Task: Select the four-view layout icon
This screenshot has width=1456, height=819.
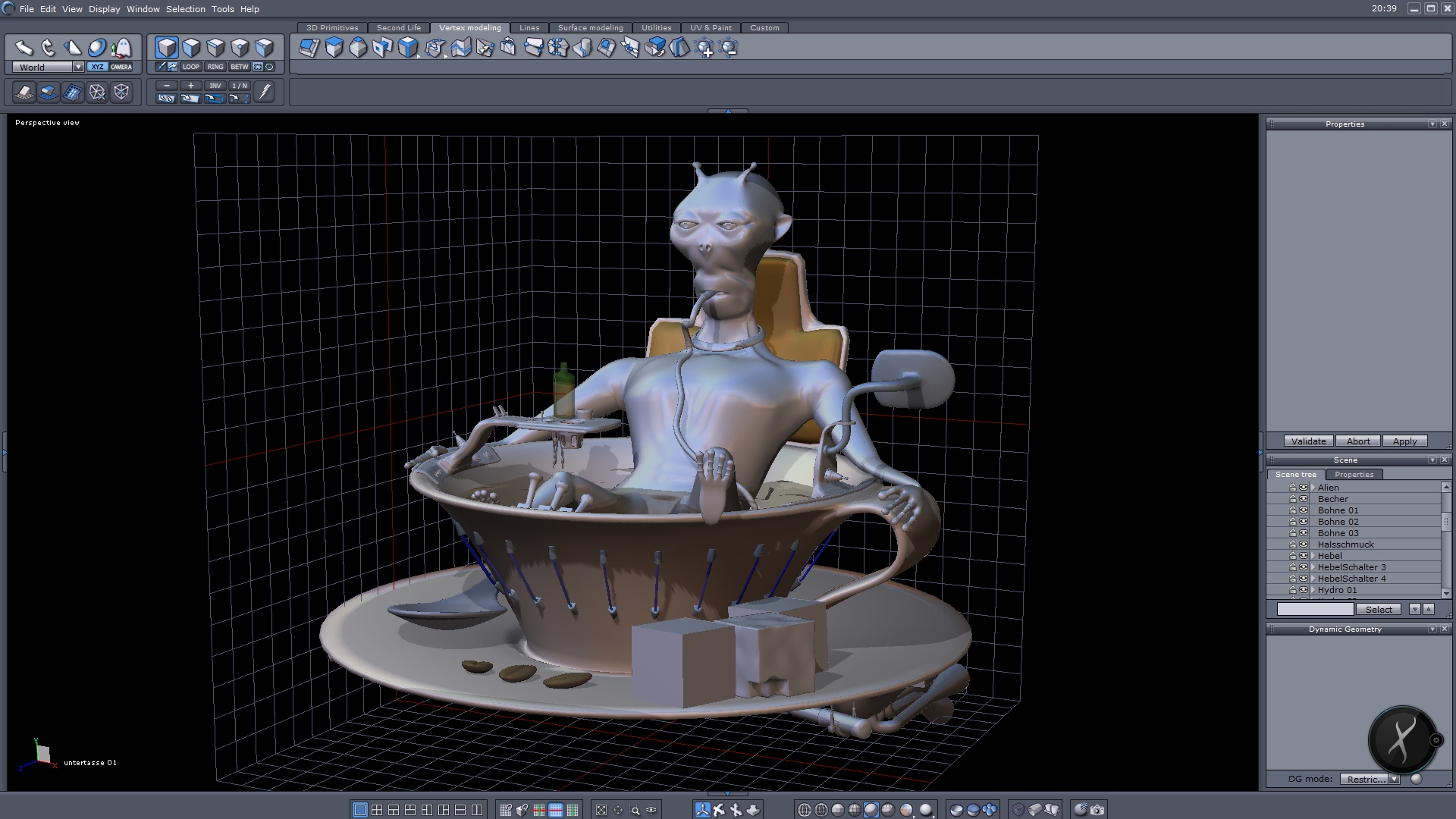Action: click(x=377, y=810)
